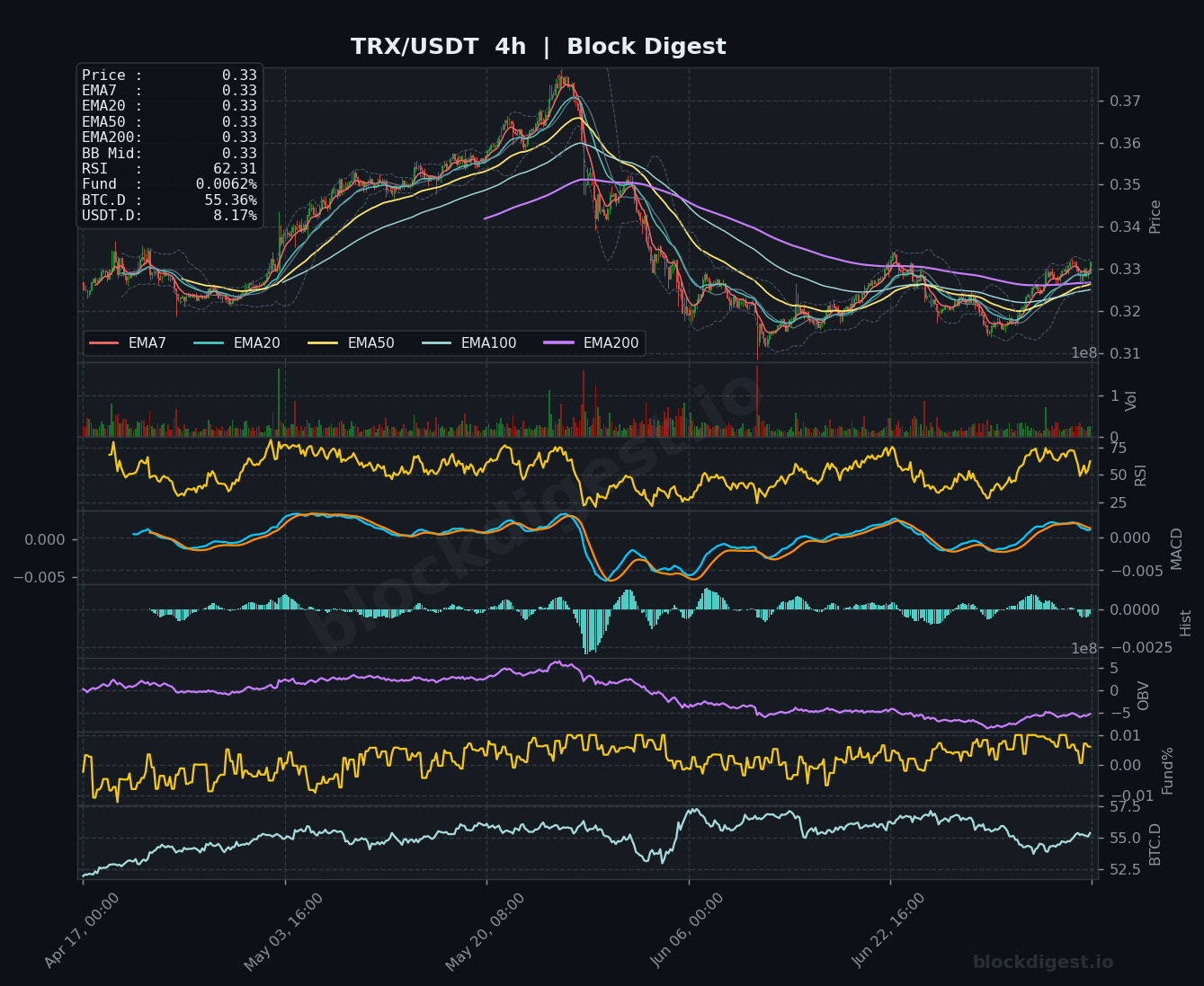This screenshot has width=1204, height=986.
Task: Click the chart title TRX/USDT 4h Block Digest
Action: click(538, 47)
